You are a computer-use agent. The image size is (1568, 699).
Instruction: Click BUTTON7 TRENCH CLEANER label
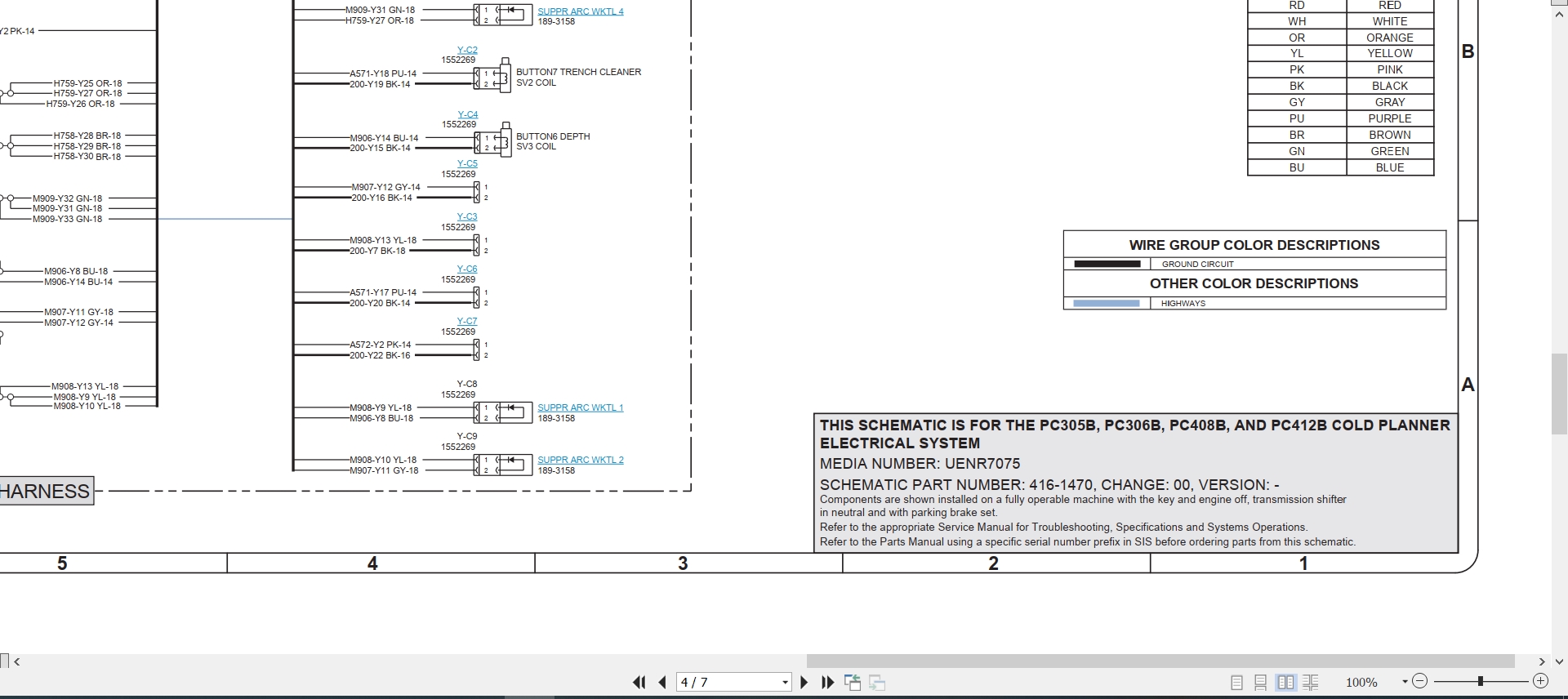pyautogui.click(x=578, y=72)
